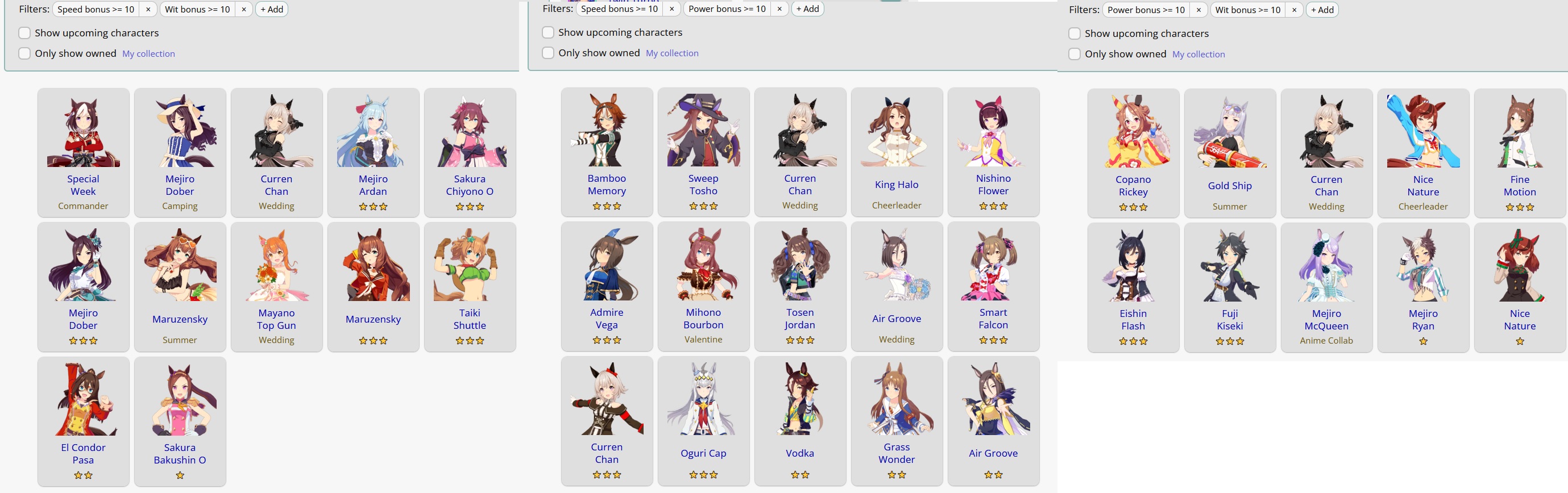Image resolution: width=1568 pixels, height=493 pixels.
Task: Click + Add filter button in middle panel
Action: point(808,9)
